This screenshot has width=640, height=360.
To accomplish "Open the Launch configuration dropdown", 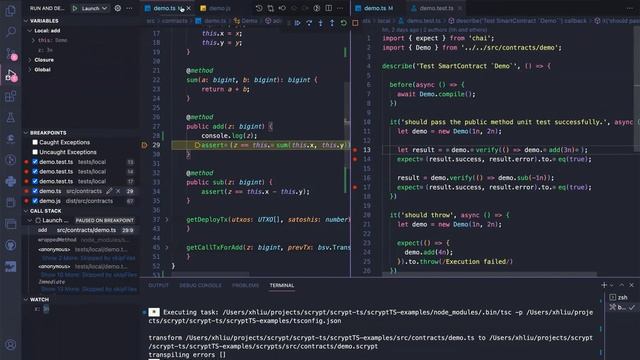I will click(x=94, y=8).
